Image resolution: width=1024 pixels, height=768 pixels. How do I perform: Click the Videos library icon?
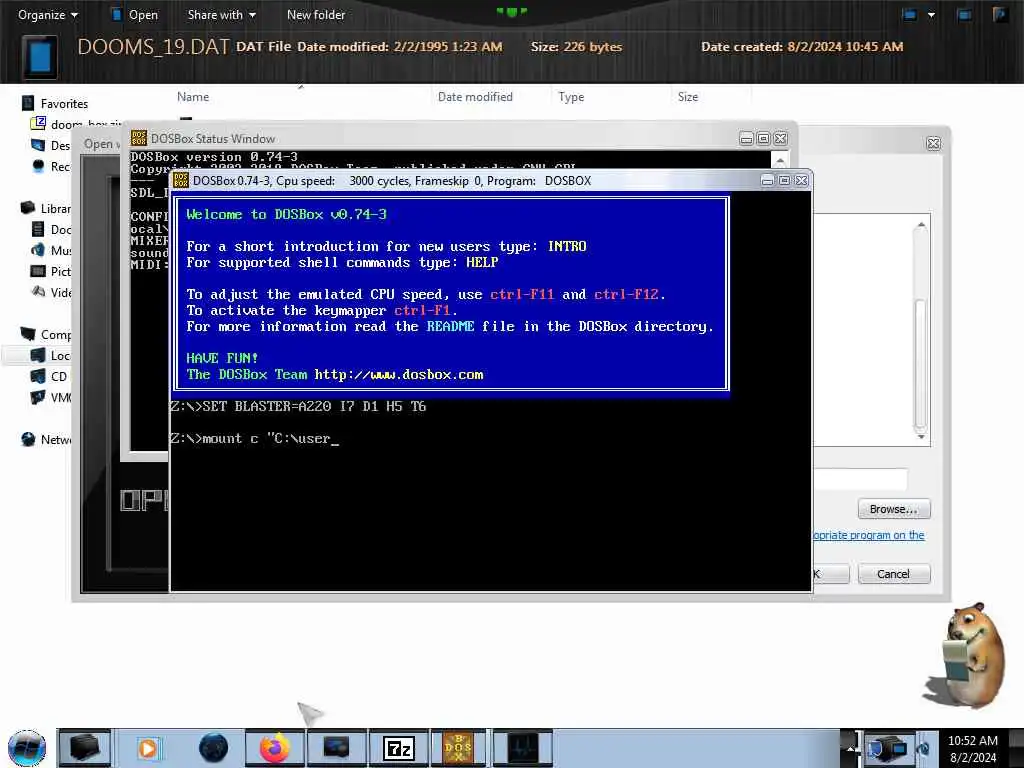tap(38, 292)
